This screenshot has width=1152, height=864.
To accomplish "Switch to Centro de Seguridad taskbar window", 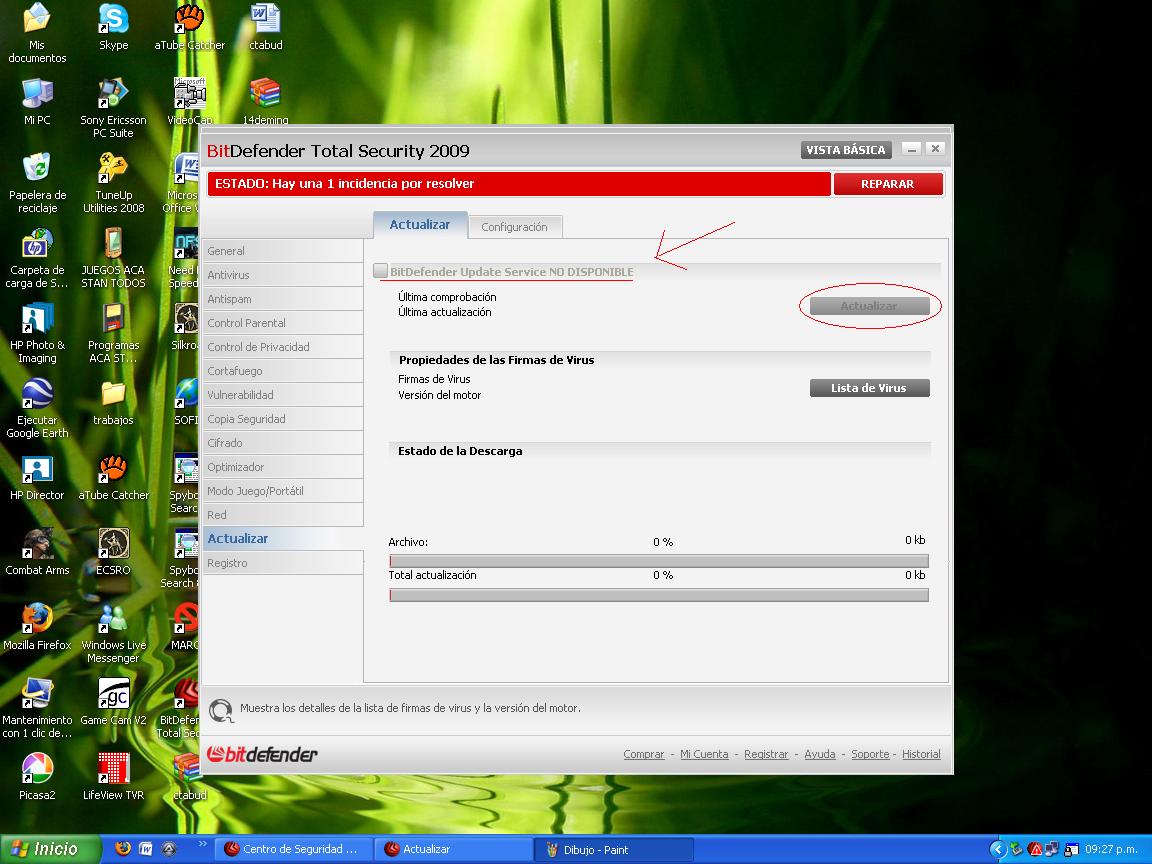I will [x=294, y=849].
